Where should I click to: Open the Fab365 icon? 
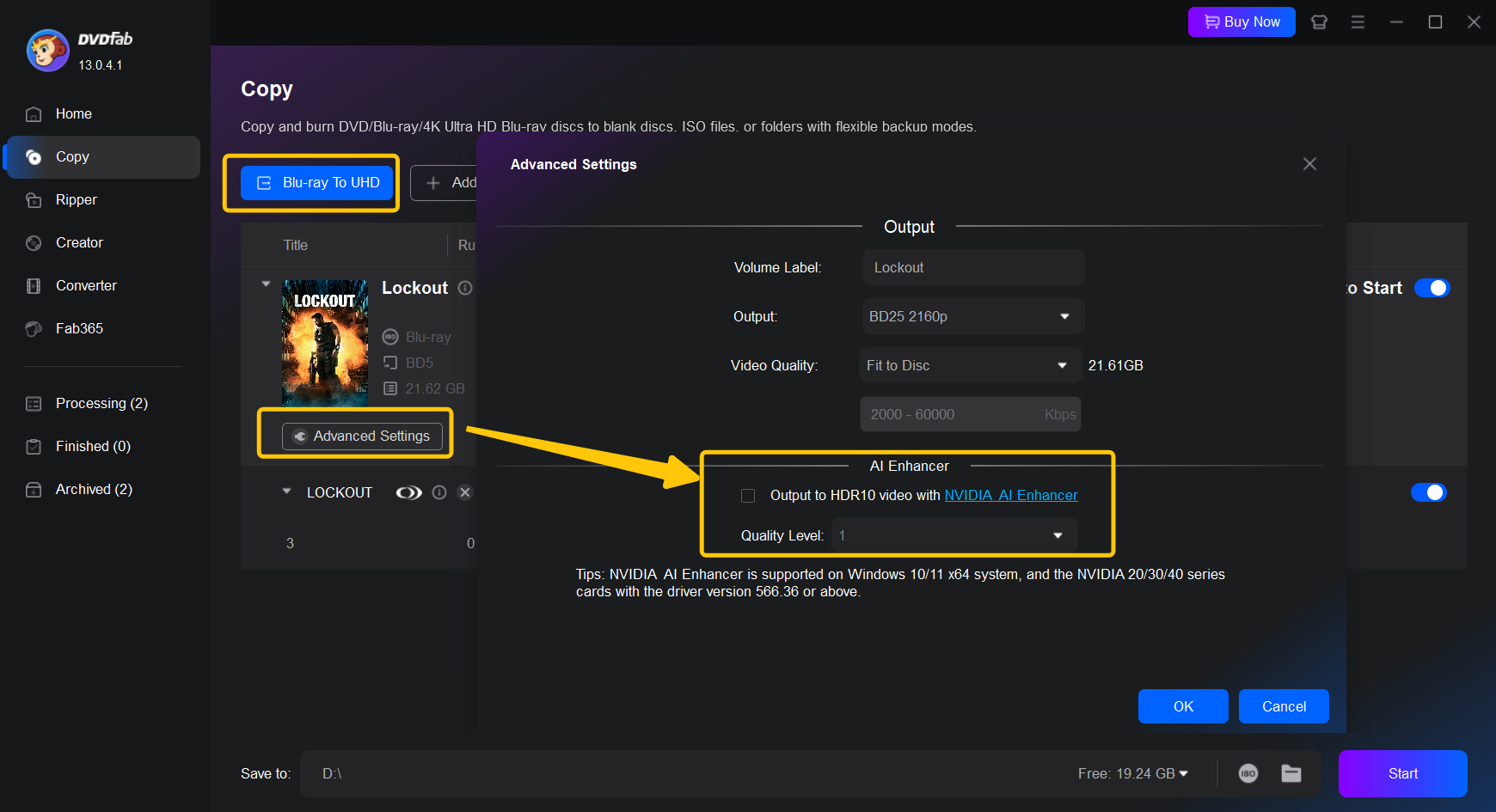34,329
